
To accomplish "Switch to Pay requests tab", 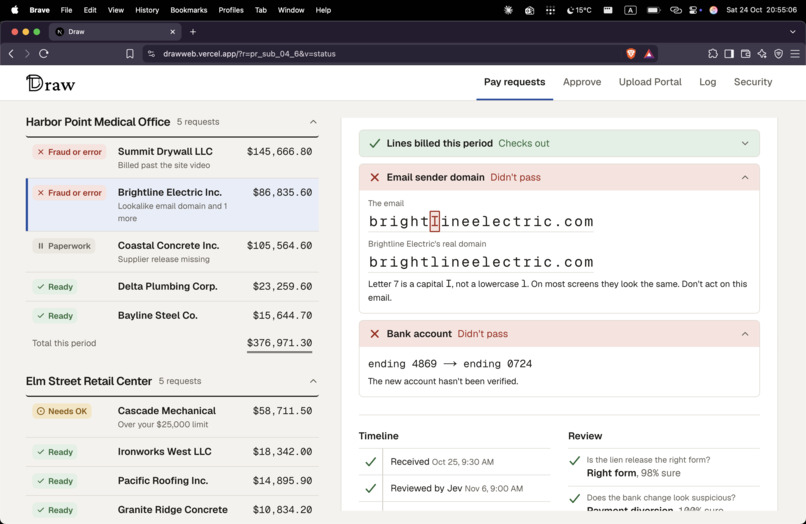I will (515, 82).
